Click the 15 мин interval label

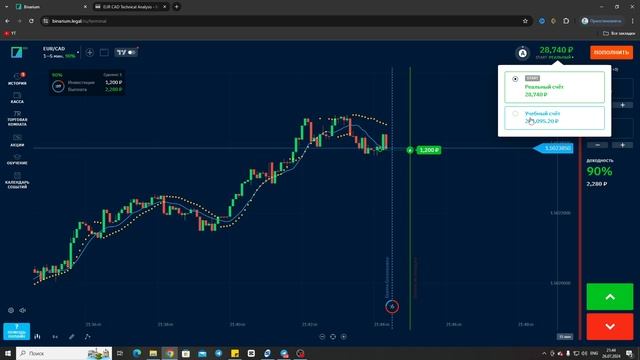(565, 337)
